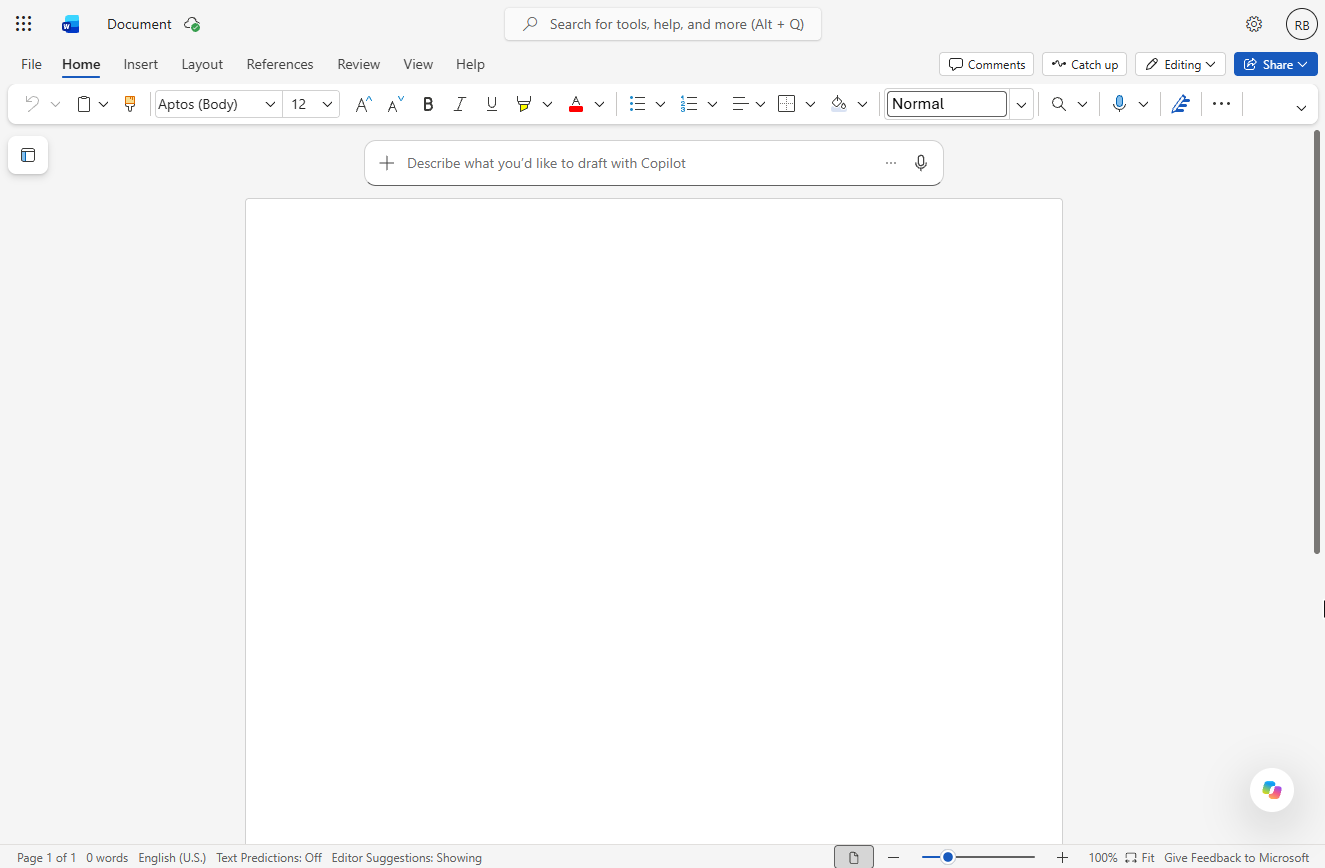Select the Format Painter brush
Screen dimensions: 1325x868
(x=129, y=104)
